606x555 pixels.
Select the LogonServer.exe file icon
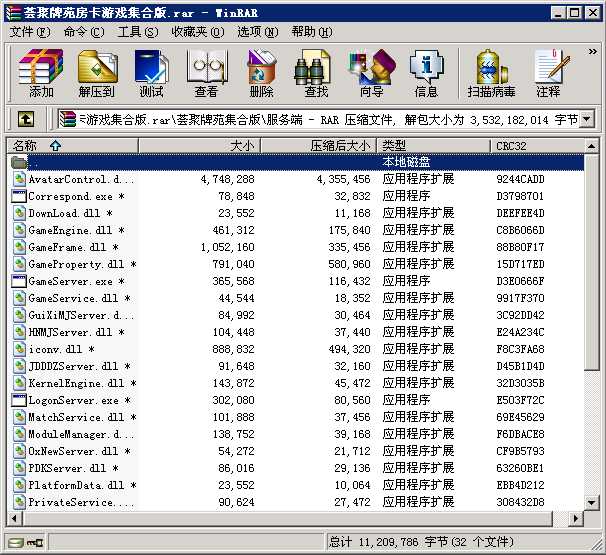[x=19, y=400]
